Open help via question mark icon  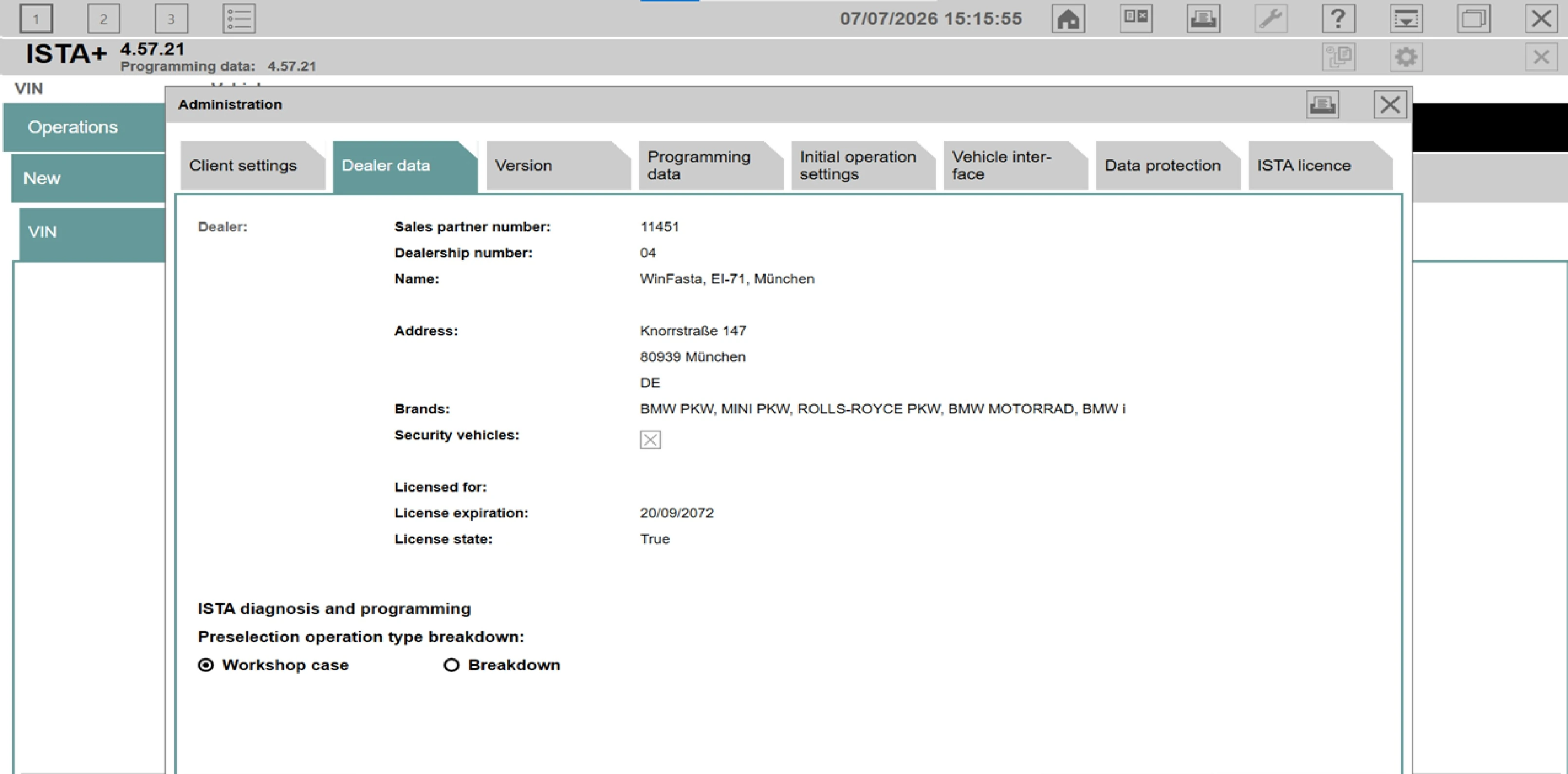click(x=1339, y=19)
